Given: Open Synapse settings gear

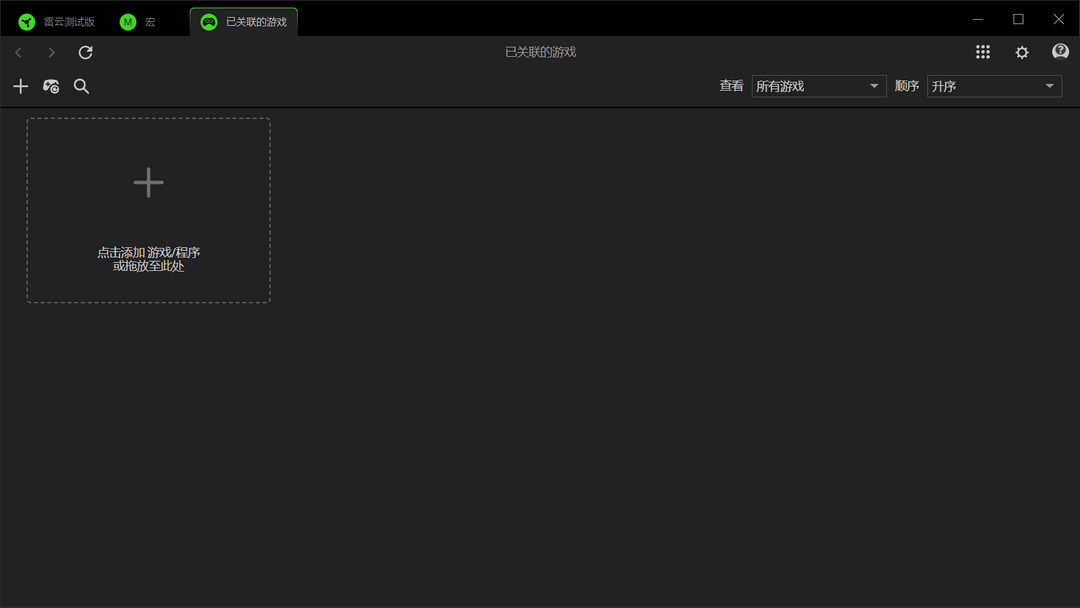Looking at the screenshot, I should click(1021, 52).
